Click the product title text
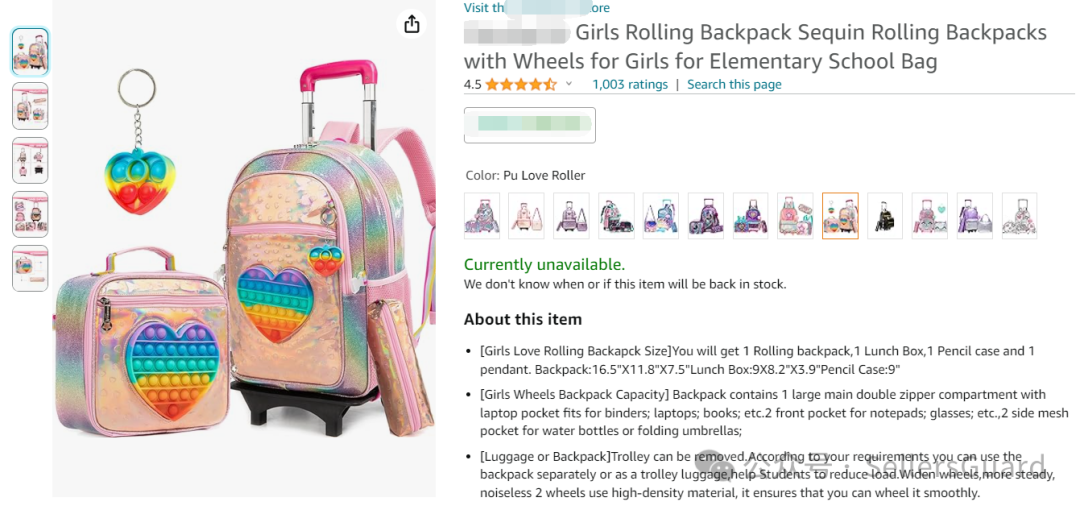This screenshot has width=1080, height=510. 755,47
